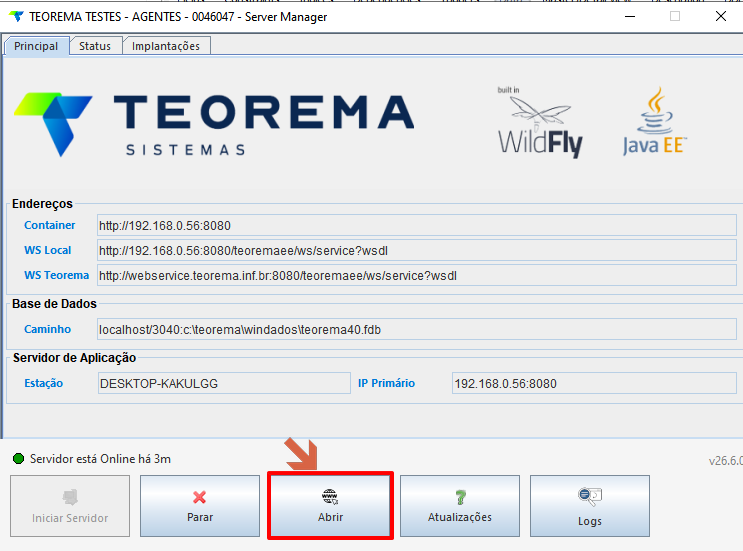The width and height of the screenshot is (743, 551).
Task: Click the WS Teorema label
Action: click(56, 275)
